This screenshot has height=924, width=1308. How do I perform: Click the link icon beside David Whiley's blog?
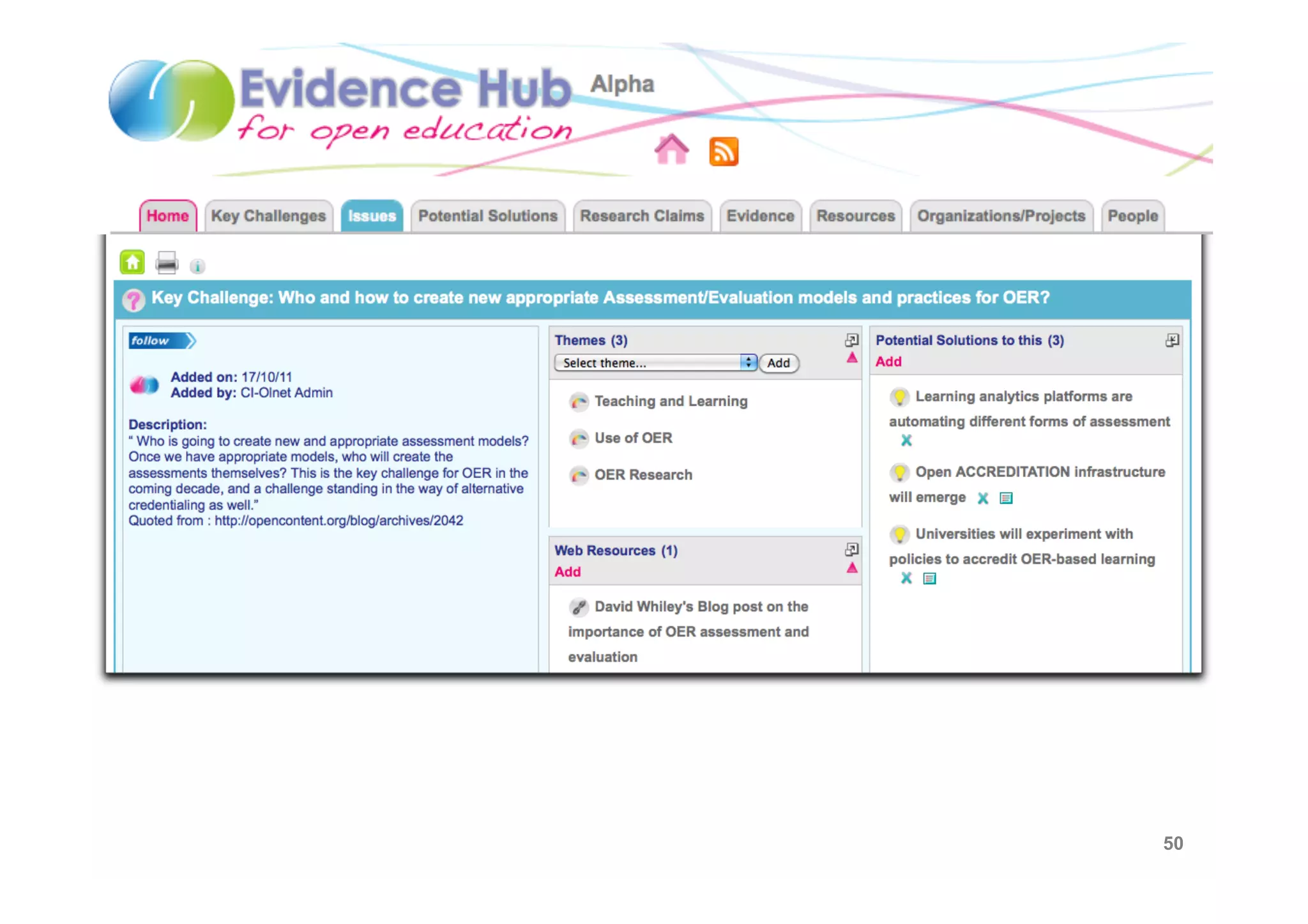[x=579, y=607]
